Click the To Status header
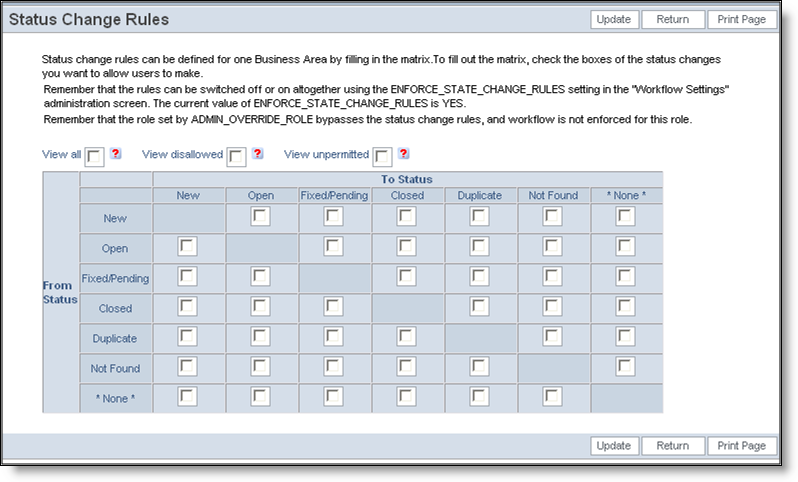This screenshot has height=482, width=798. click(407, 179)
